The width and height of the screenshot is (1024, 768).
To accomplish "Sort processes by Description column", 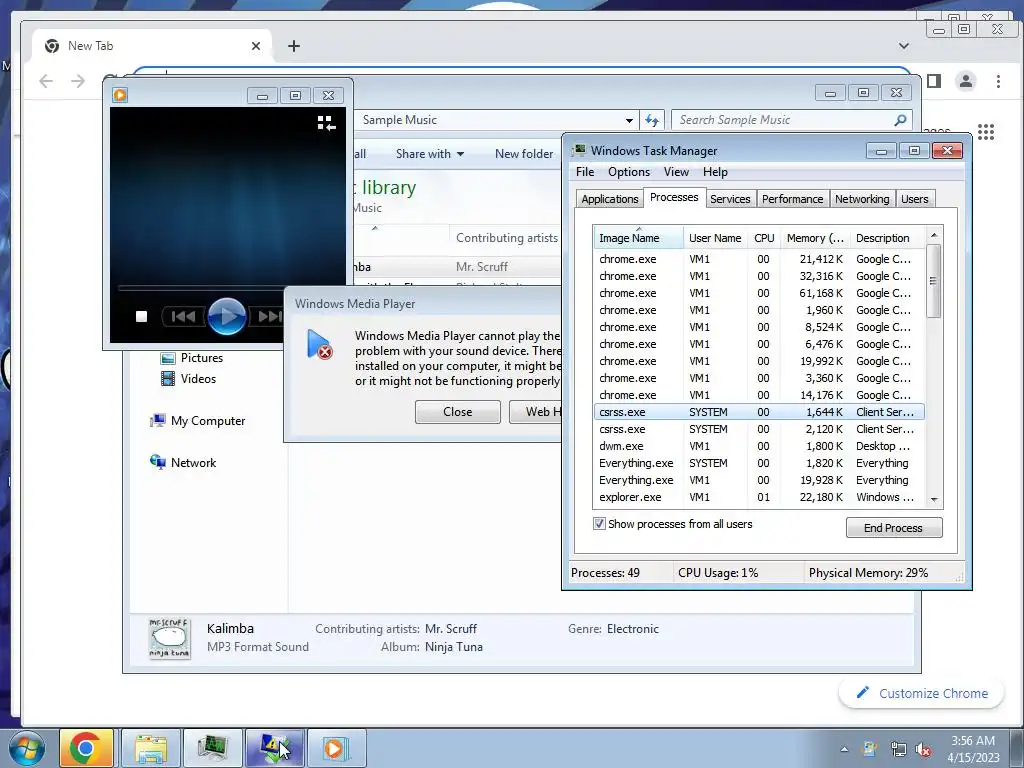I will 887,238.
